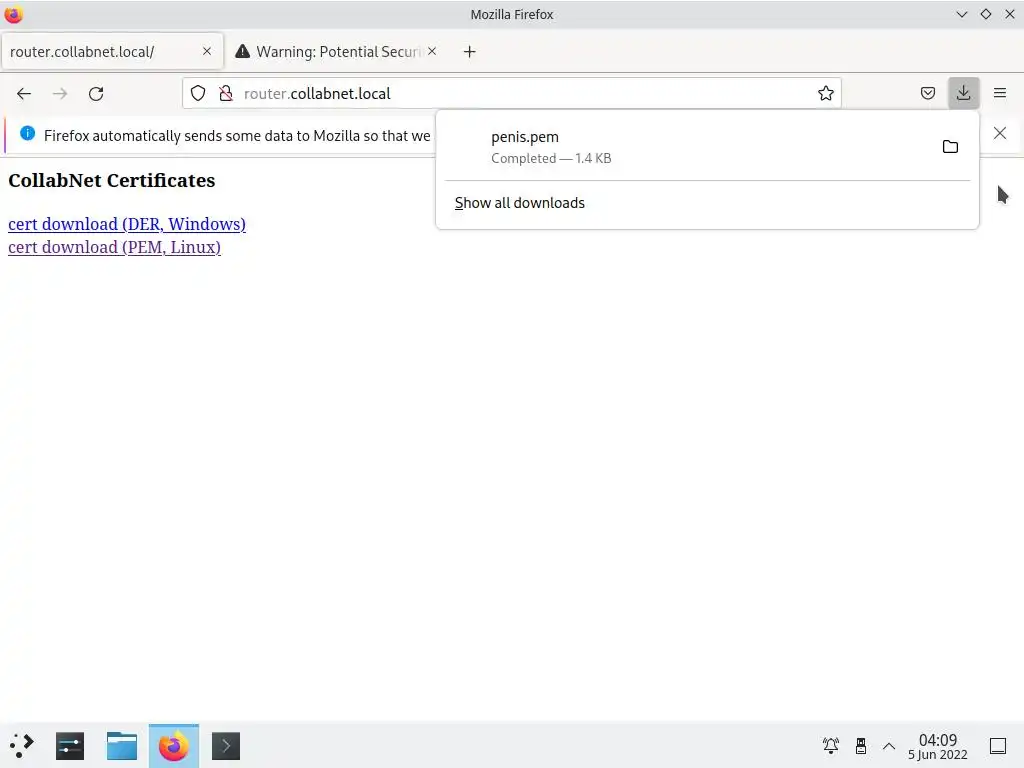Open the Dolphin file manager in taskbar
1024x768 pixels.
point(122,746)
